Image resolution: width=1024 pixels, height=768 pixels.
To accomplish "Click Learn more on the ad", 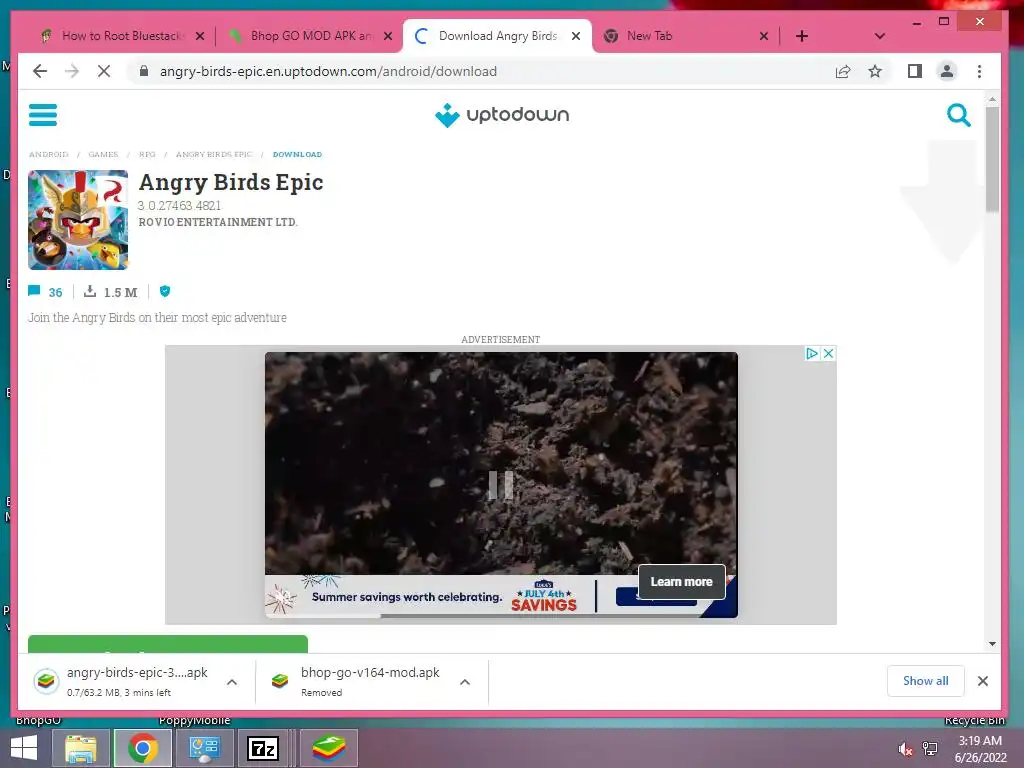I will pos(681,582).
